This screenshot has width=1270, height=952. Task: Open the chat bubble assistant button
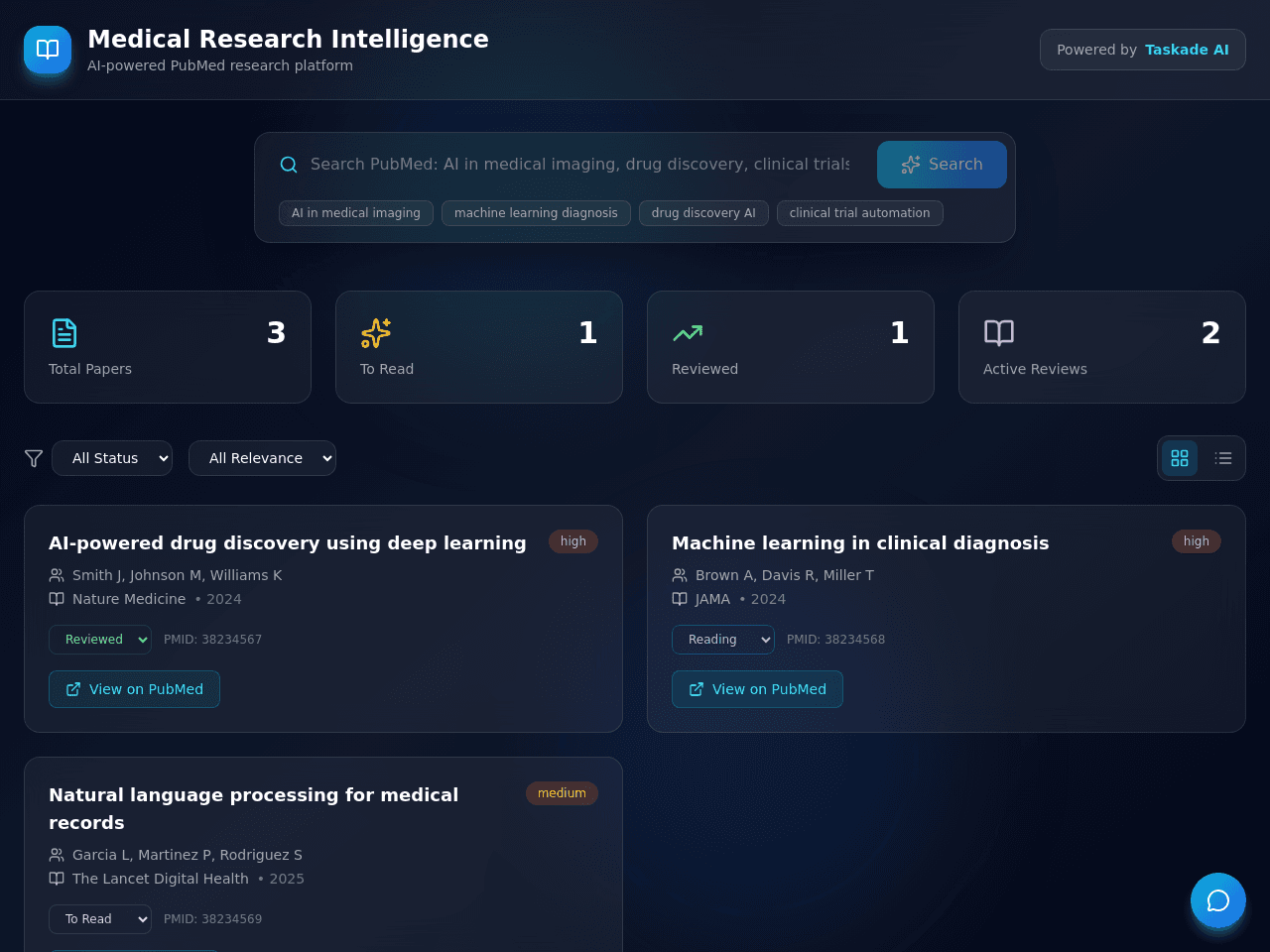1218,900
